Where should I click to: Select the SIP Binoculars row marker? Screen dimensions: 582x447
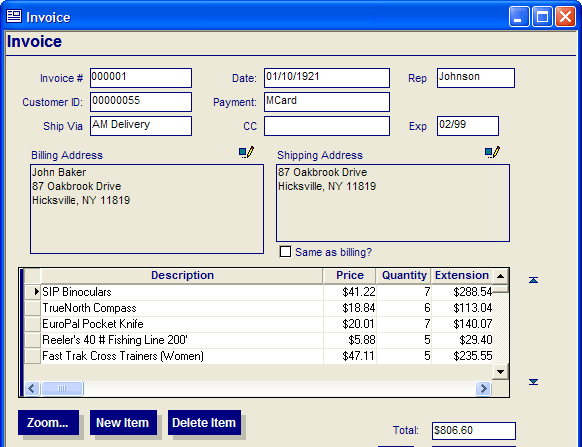(x=33, y=292)
